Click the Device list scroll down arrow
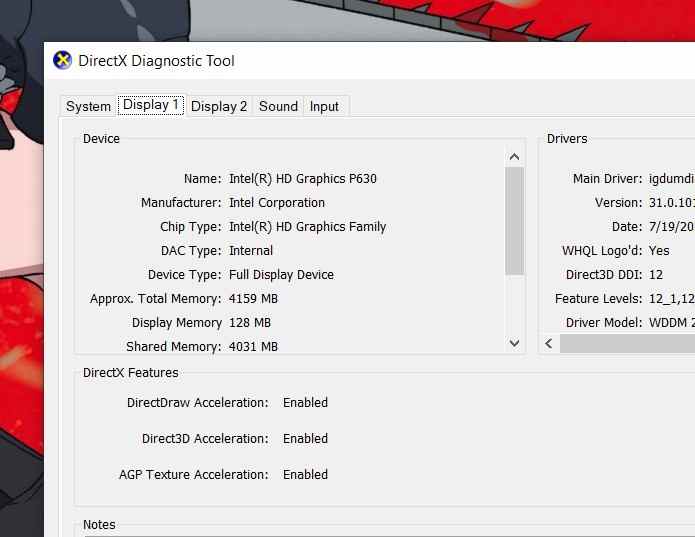This screenshot has height=537, width=695. (515, 343)
